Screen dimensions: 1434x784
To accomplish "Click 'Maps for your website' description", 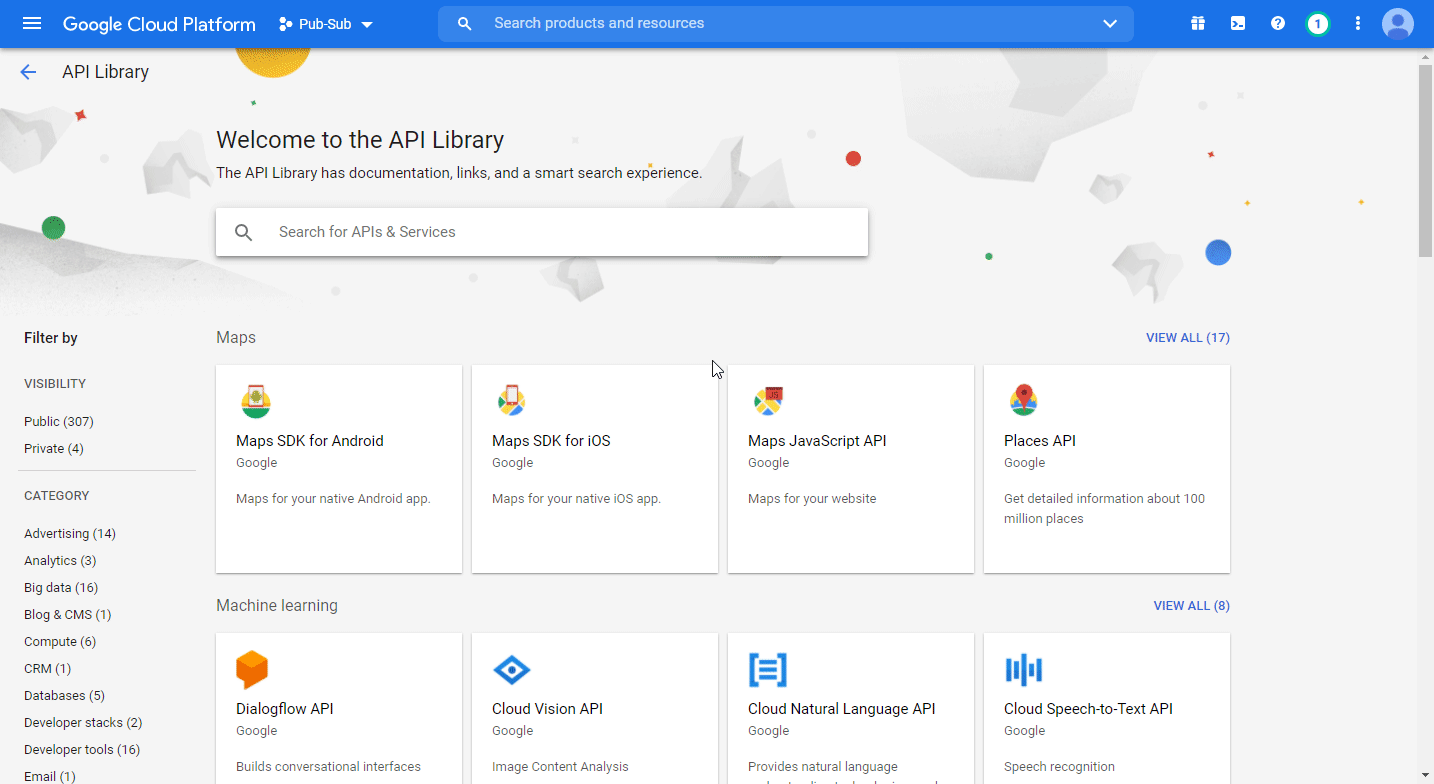I will [x=812, y=499].
